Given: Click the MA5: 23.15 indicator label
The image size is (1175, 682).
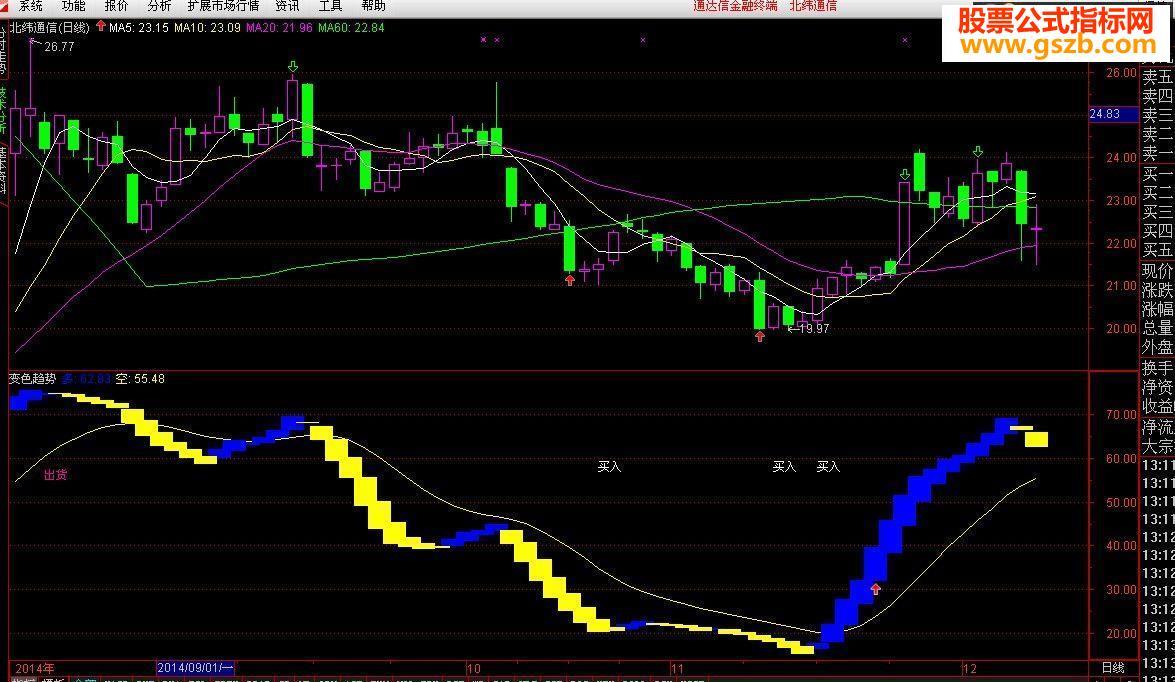Looking at the screenshot, I should click(x=139, y=27).
